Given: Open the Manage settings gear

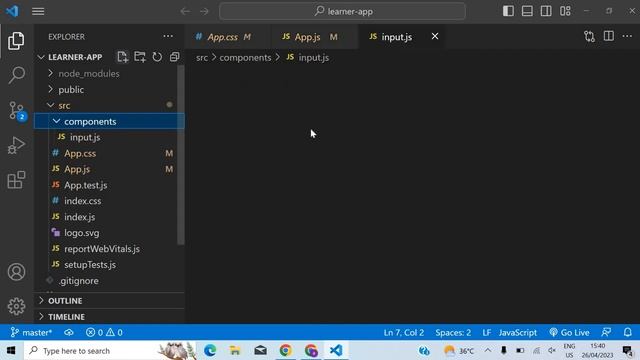Looking at the screenshot, I should click(x=16, y=306).
